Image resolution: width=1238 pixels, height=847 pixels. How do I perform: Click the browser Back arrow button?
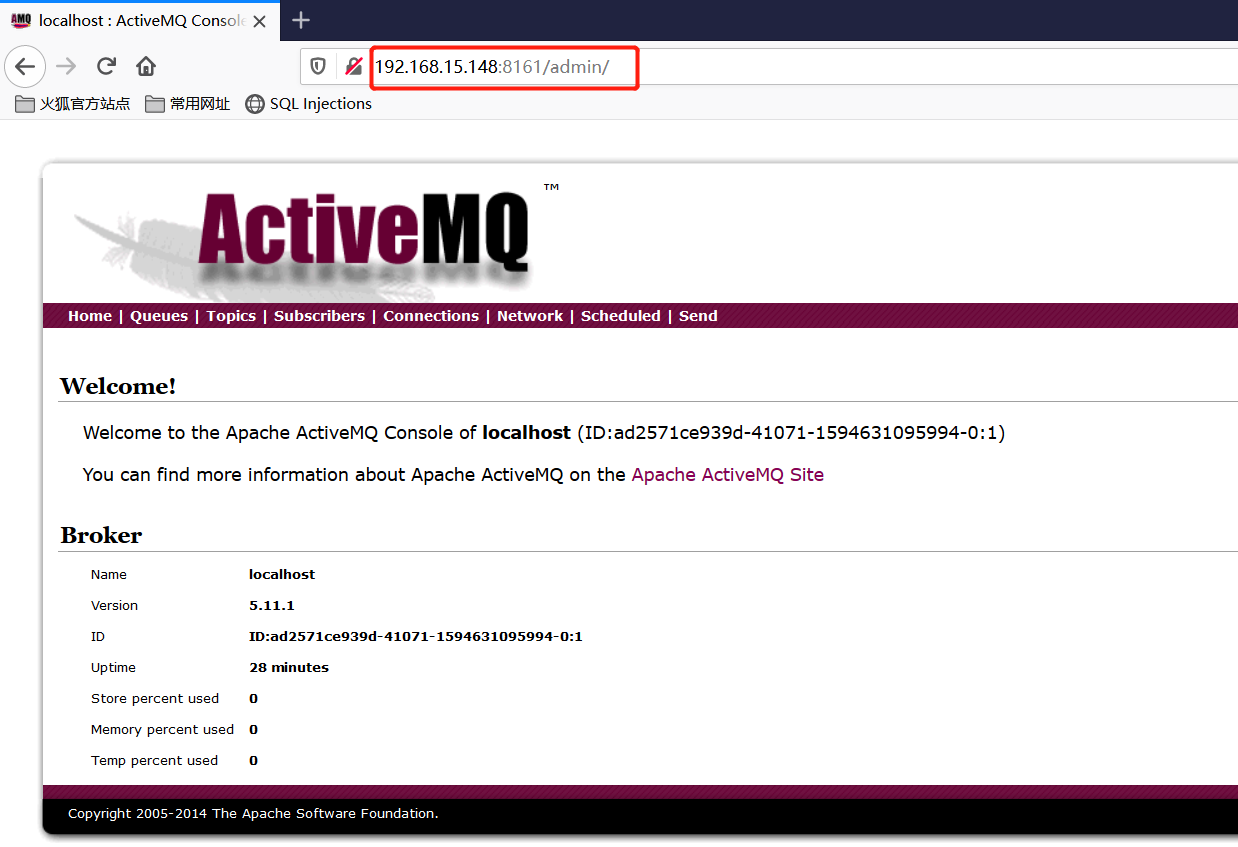pyautogui.click(x=25, y=67)
